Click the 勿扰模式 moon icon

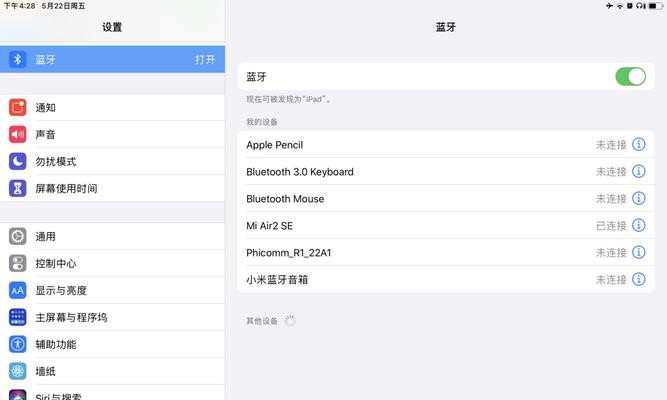(17, 161)
